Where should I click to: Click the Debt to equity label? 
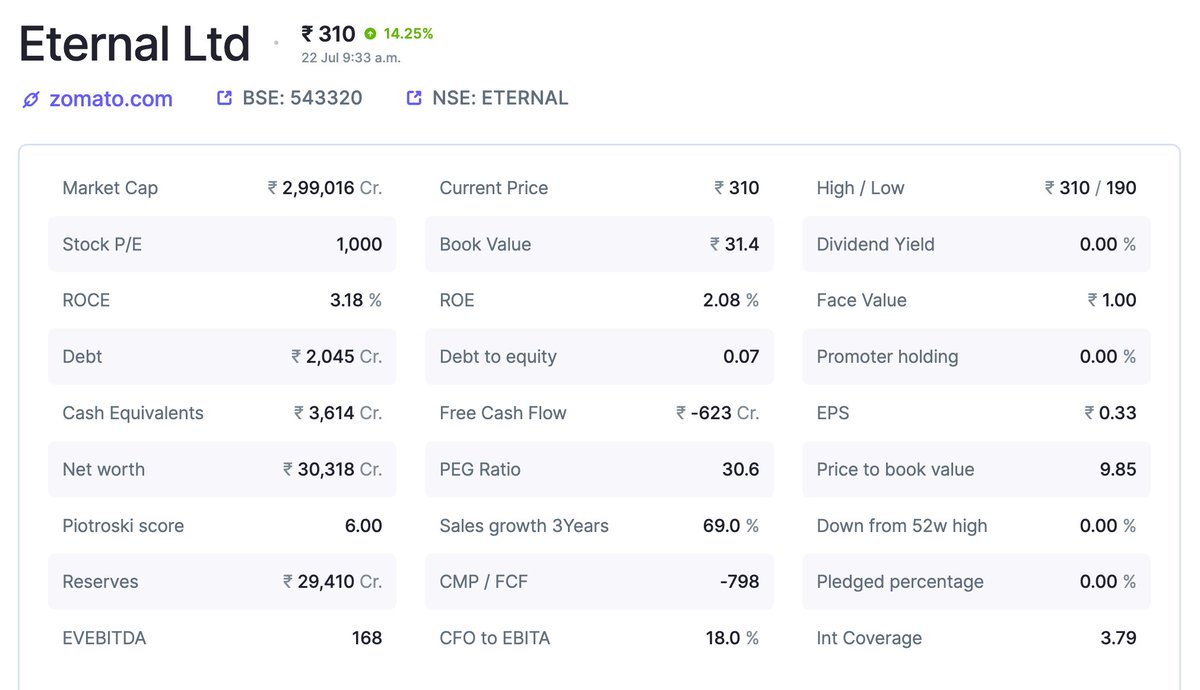coord(498,357)
